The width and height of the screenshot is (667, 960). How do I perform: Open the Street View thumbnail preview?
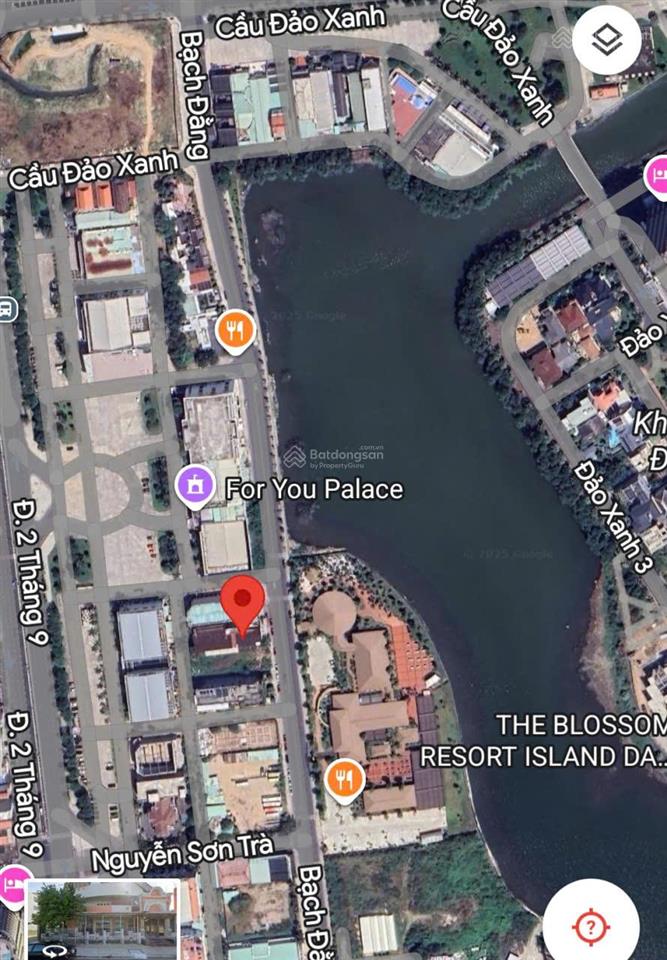(104, 919)
